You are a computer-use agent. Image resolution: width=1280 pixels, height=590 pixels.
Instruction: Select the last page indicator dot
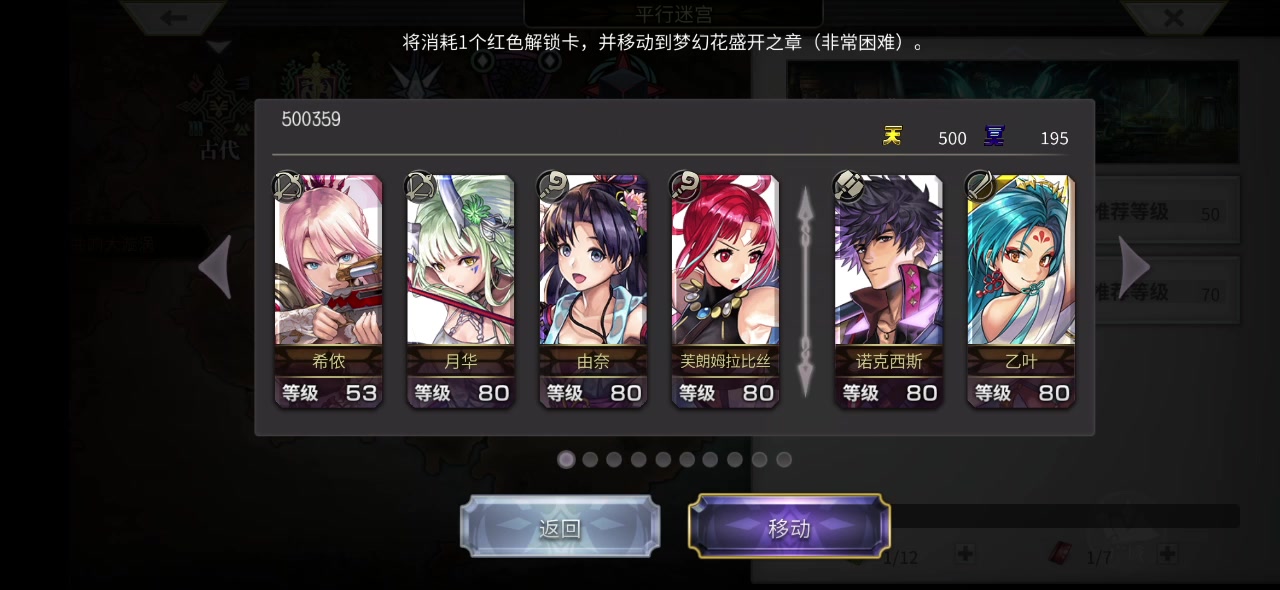(x=784, y=459)
